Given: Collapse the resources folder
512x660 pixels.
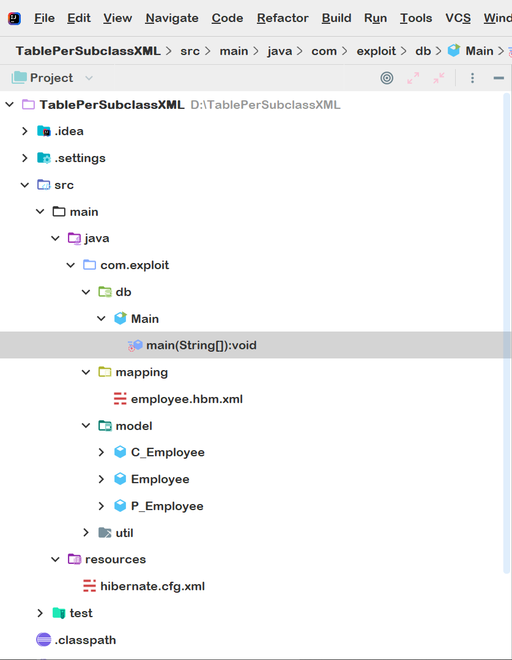Looking at the screenshot, I should click(55, 559).
